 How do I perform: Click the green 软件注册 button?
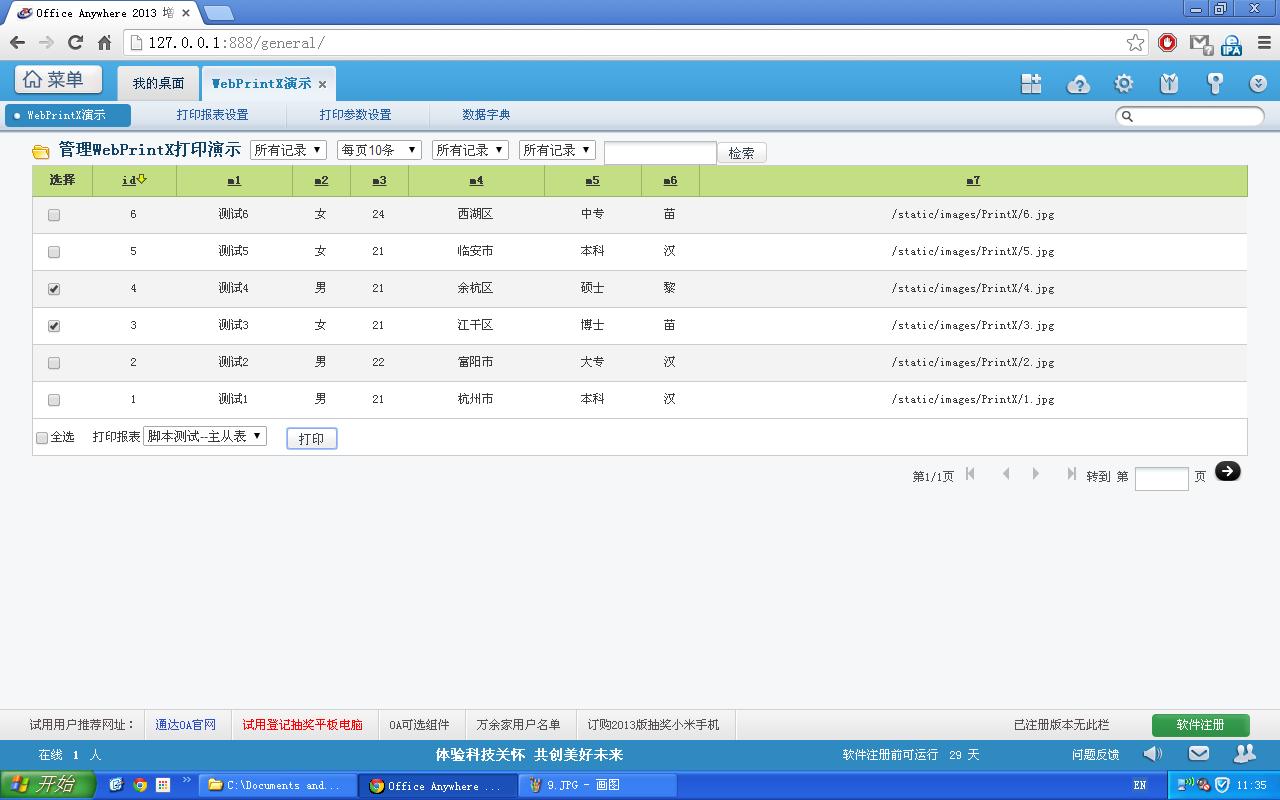click(1201, 725)
